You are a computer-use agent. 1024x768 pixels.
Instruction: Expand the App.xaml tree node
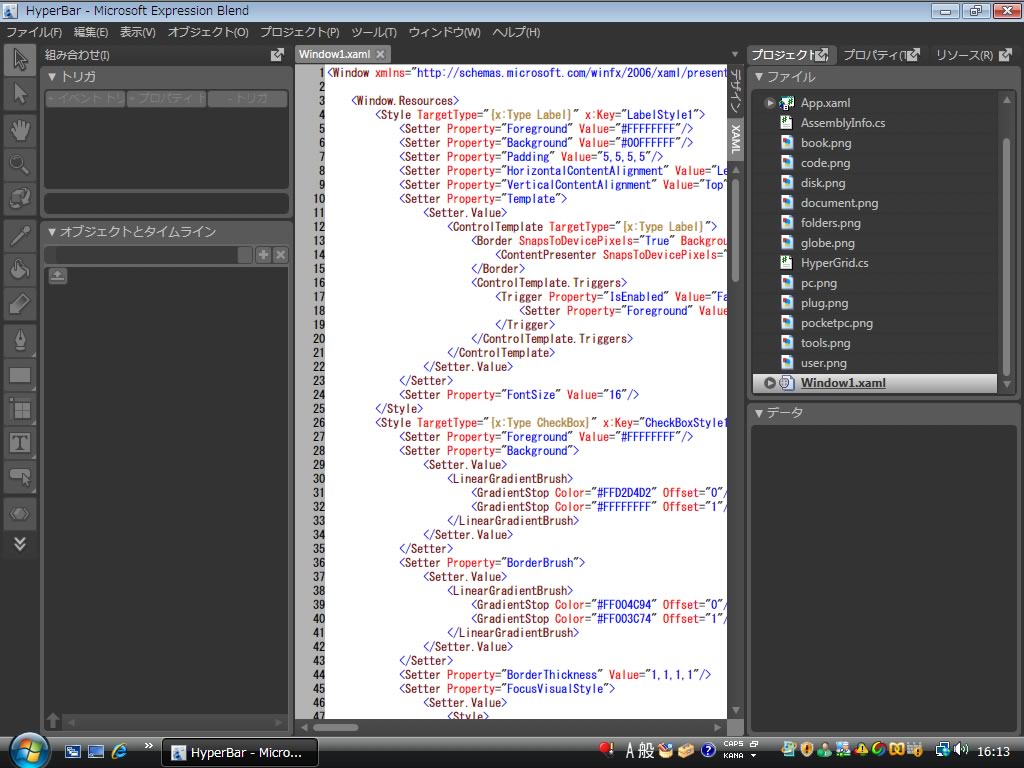(x=770, y=103)
